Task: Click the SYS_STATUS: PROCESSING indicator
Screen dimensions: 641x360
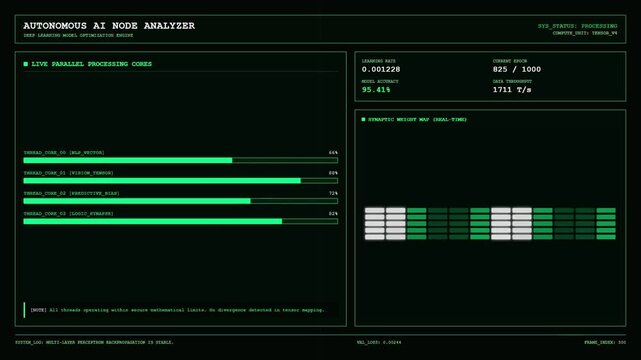Action: click(577, 26)
